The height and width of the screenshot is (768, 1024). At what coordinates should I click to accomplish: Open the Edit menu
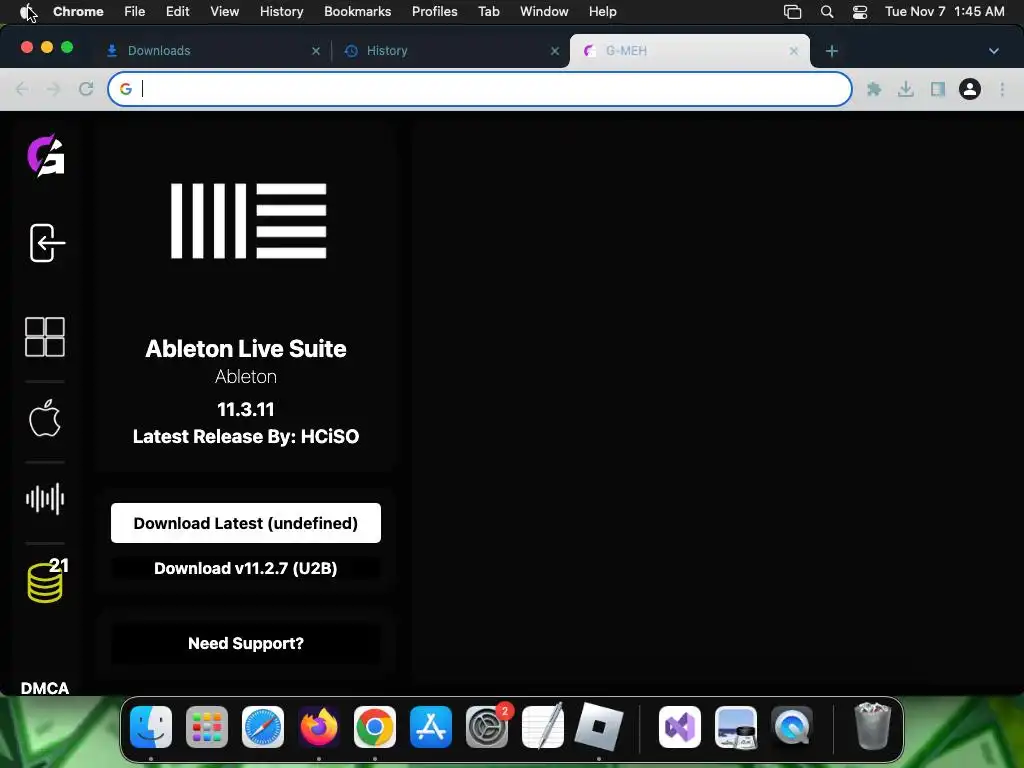point(178,12)
